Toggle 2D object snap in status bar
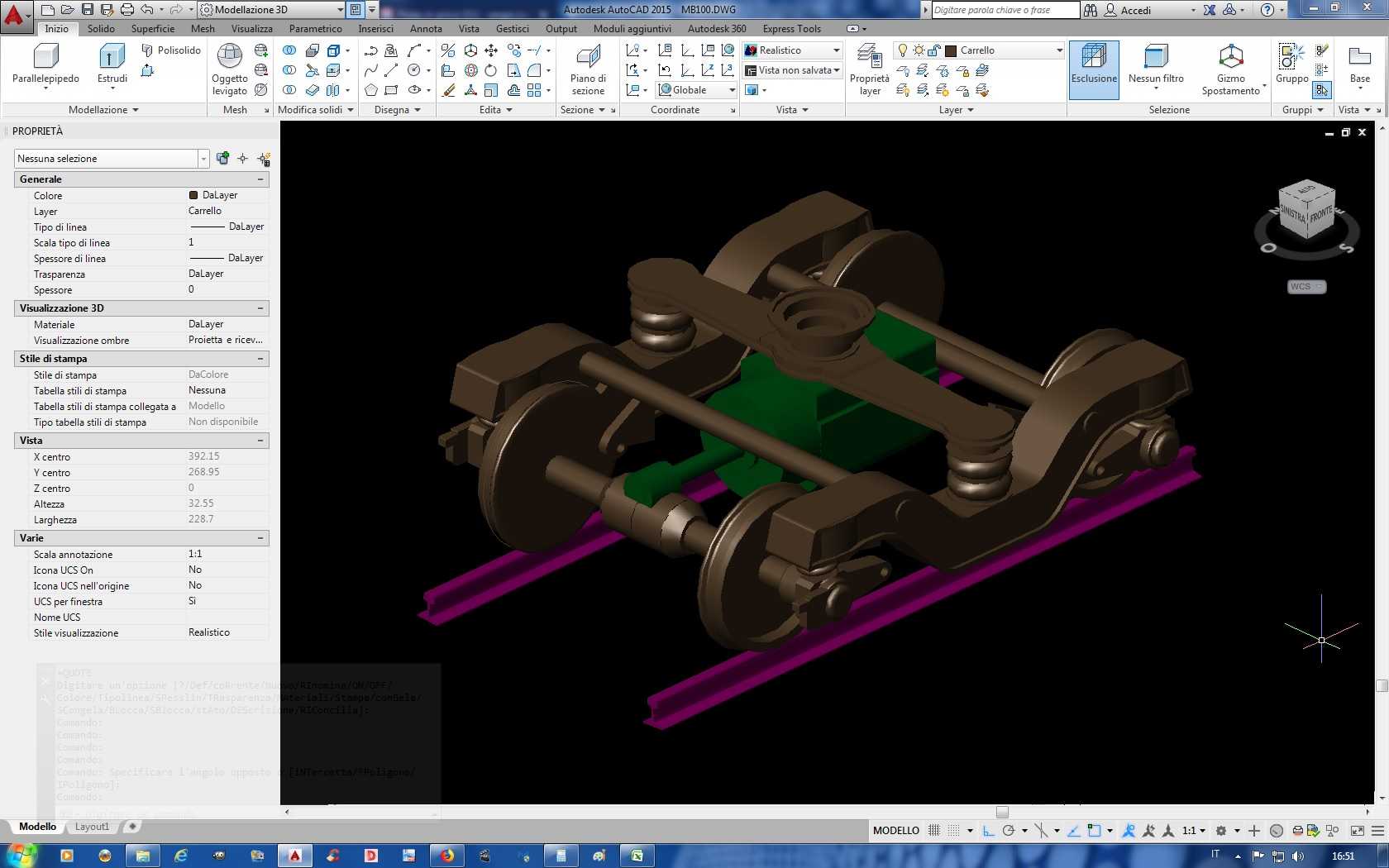1389x868 pixels. tap(1095, 831)
